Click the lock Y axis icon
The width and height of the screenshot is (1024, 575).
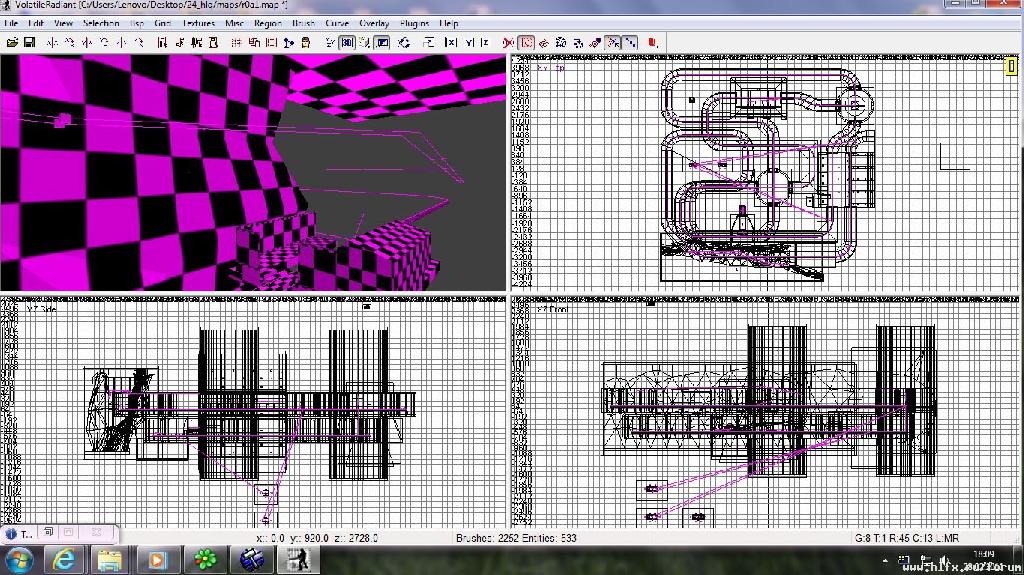(468, 43)
